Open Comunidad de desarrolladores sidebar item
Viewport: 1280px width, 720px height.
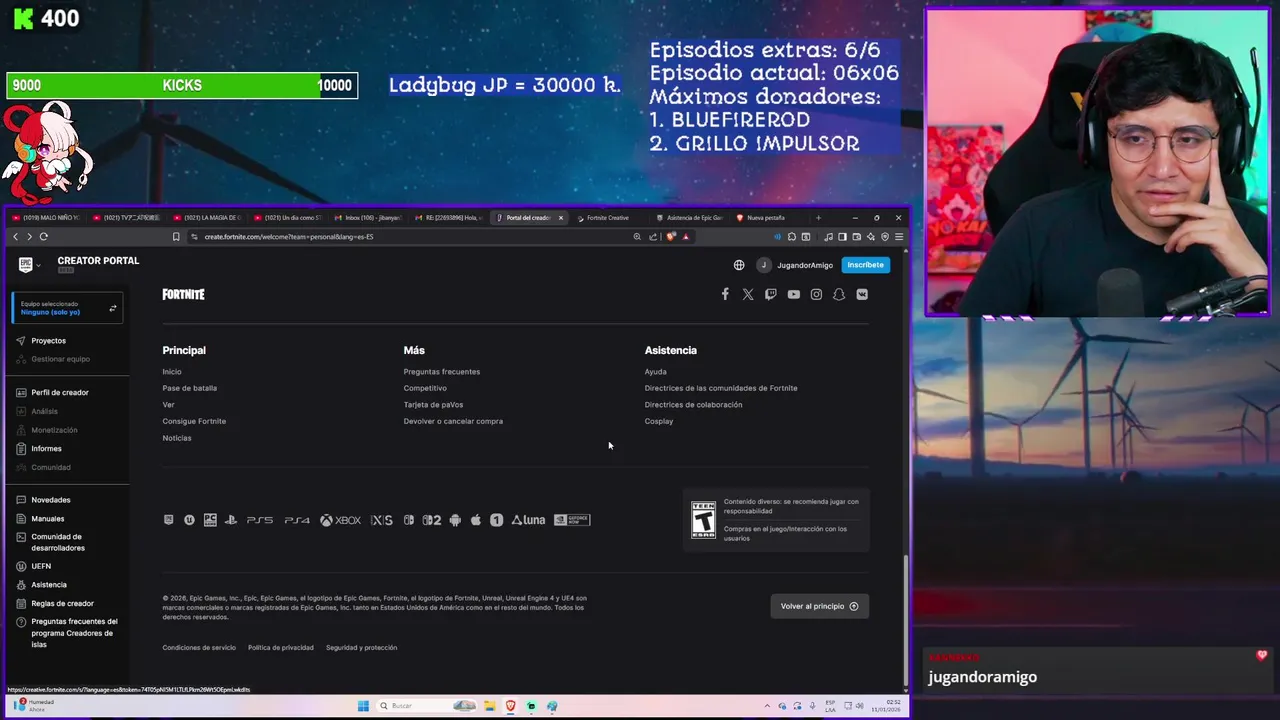pyautogui.click(x=57, y=542)
